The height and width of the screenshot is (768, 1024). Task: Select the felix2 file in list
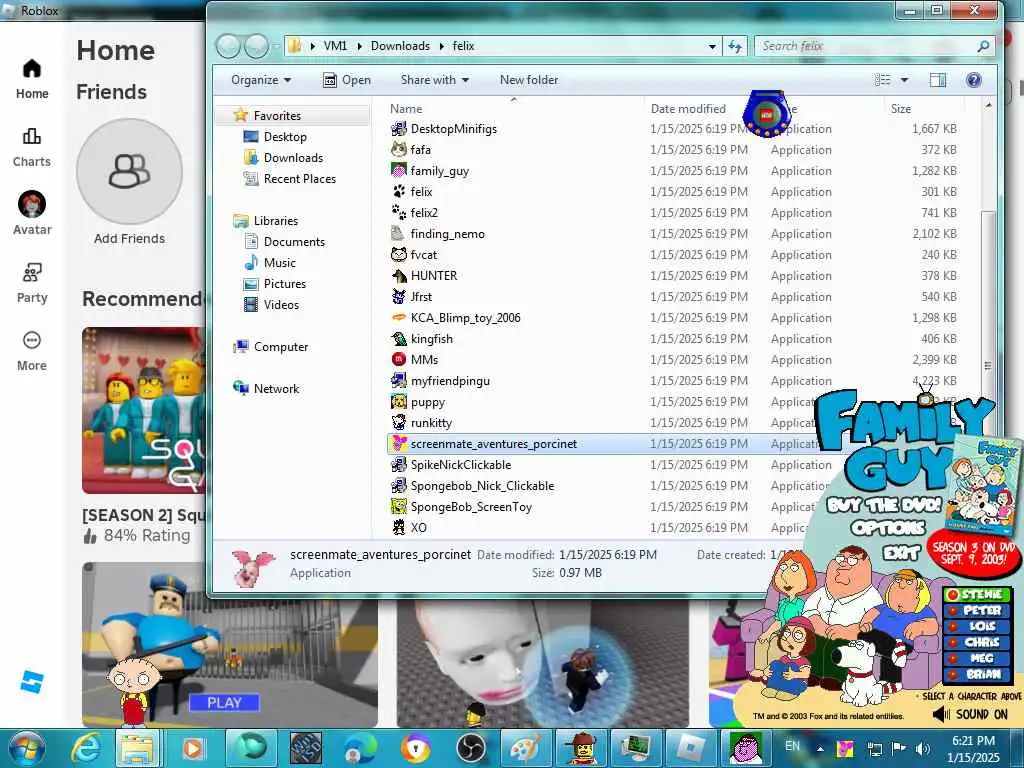click(x=423, y=212)
